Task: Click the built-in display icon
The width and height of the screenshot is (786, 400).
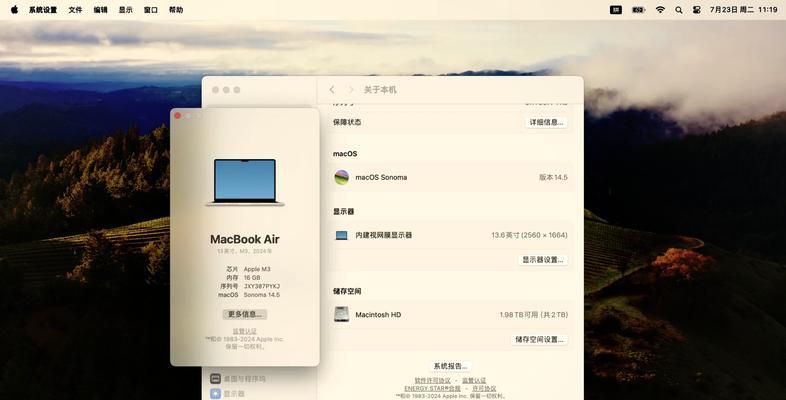Action: pyautogui.click(x=341, y=235)
